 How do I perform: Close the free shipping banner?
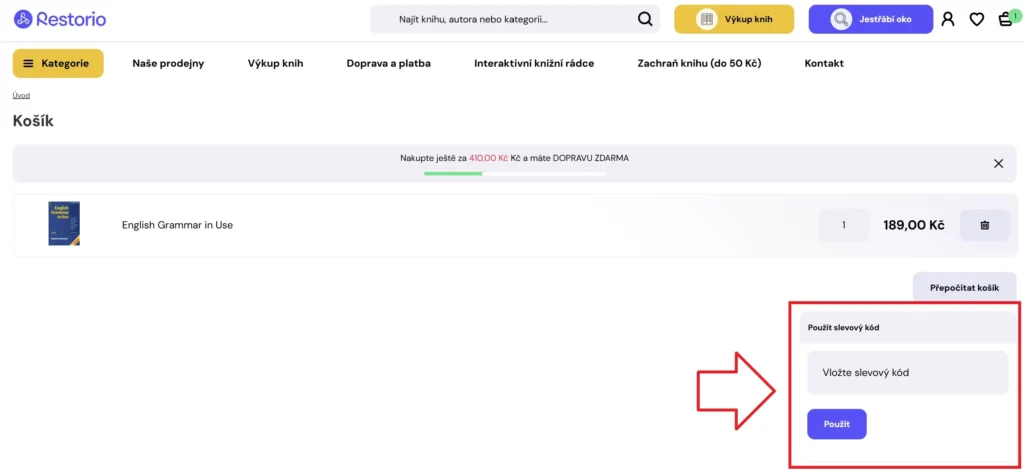[x=998, y=163]
